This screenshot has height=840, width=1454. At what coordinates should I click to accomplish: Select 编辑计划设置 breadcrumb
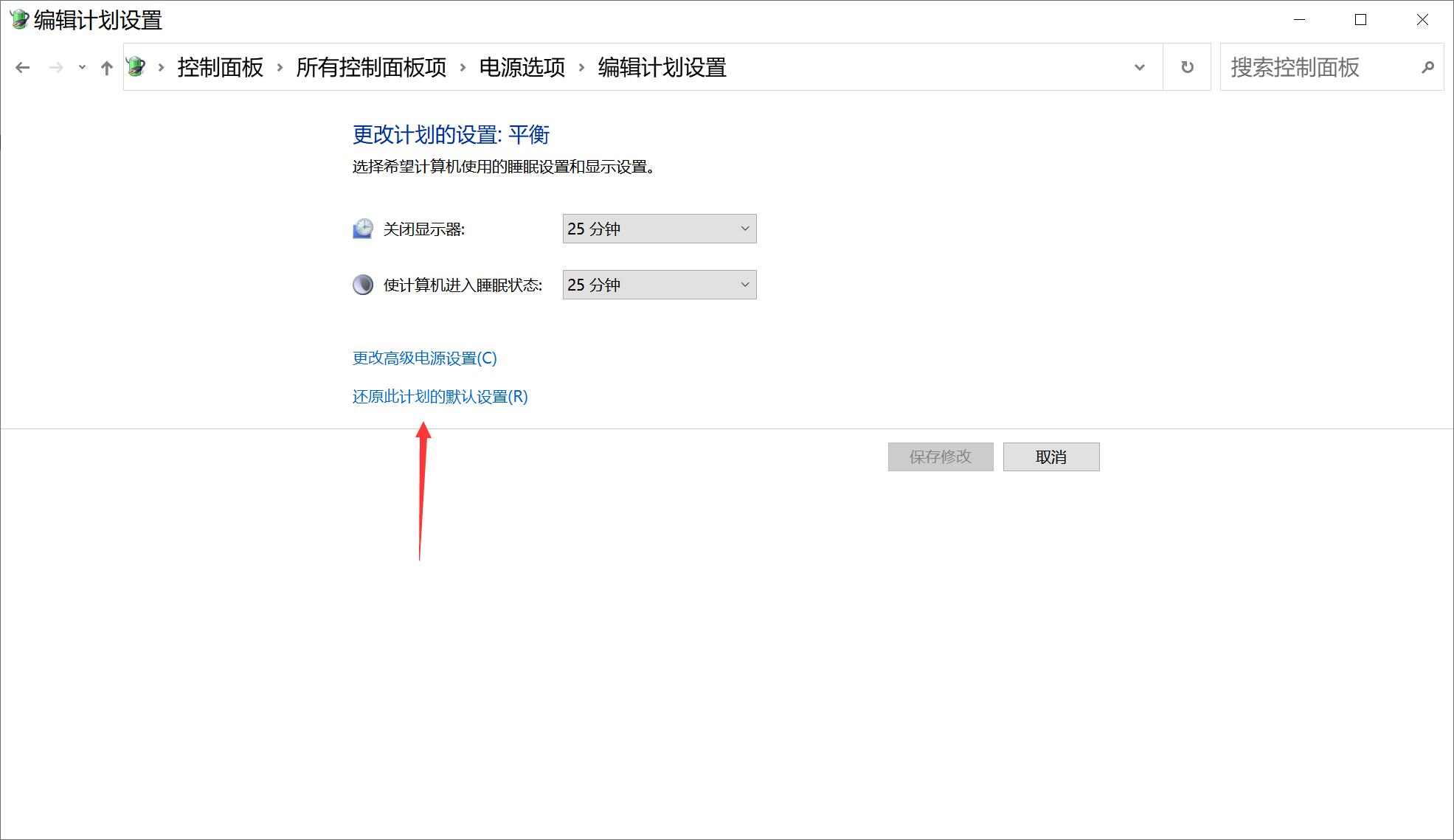[662, 67]
